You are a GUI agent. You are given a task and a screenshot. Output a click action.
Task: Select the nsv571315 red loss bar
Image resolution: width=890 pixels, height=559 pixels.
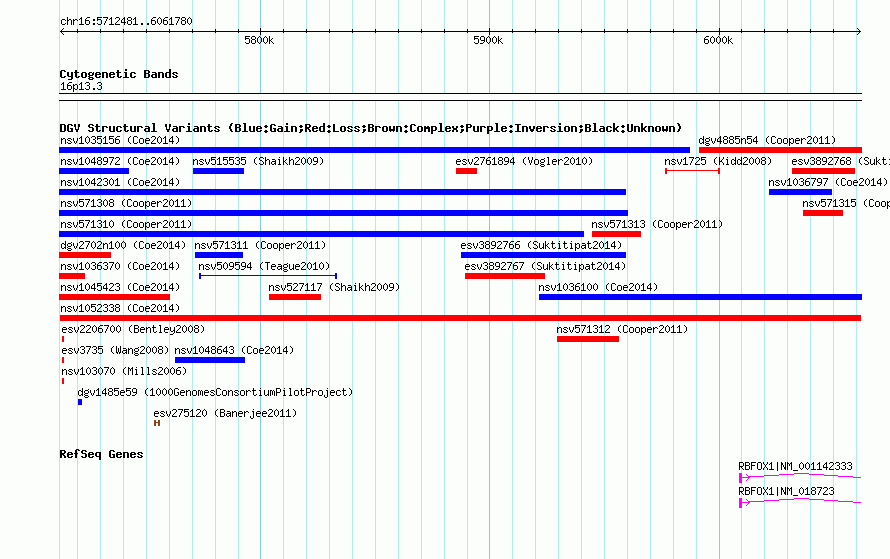(x=823, y=213)
